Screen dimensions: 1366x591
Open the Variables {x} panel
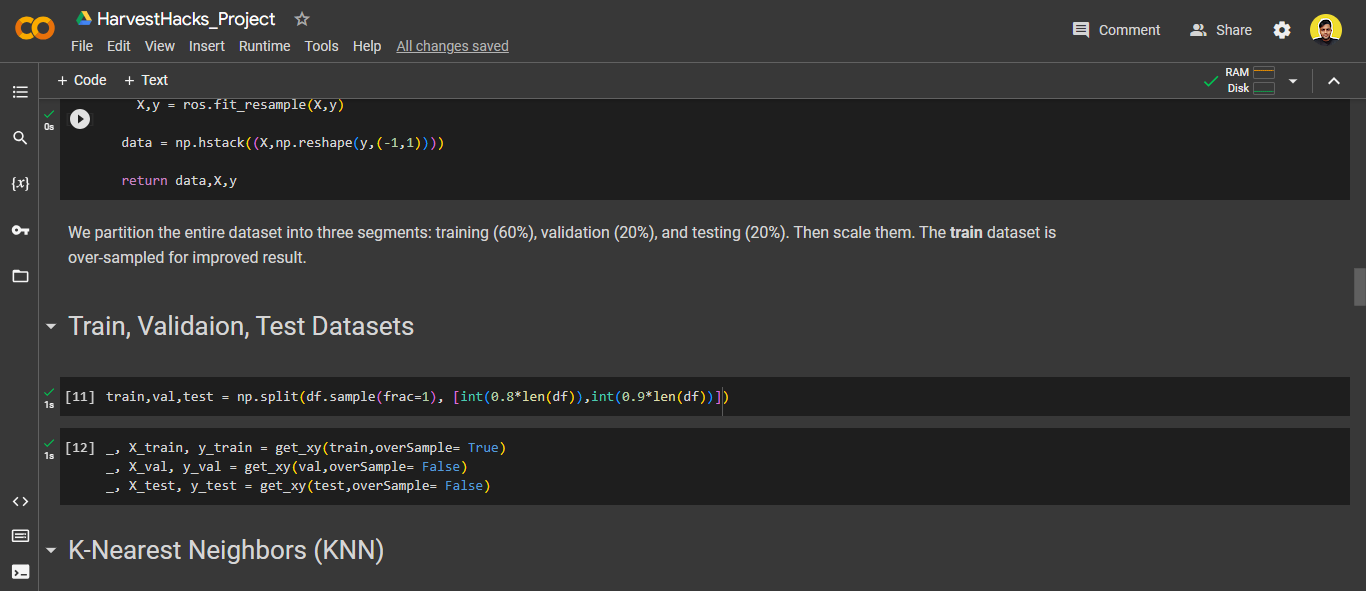tap(20, 184)
